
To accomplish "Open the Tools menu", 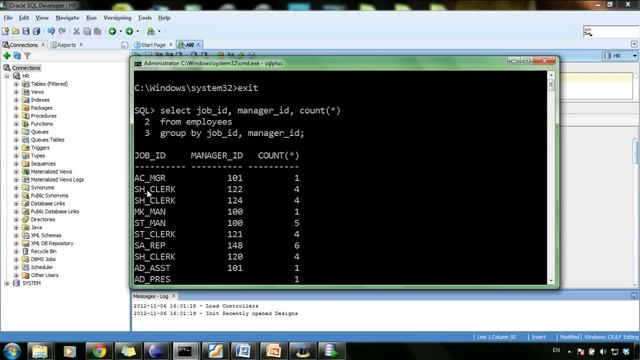I will (x=144, y=18).
